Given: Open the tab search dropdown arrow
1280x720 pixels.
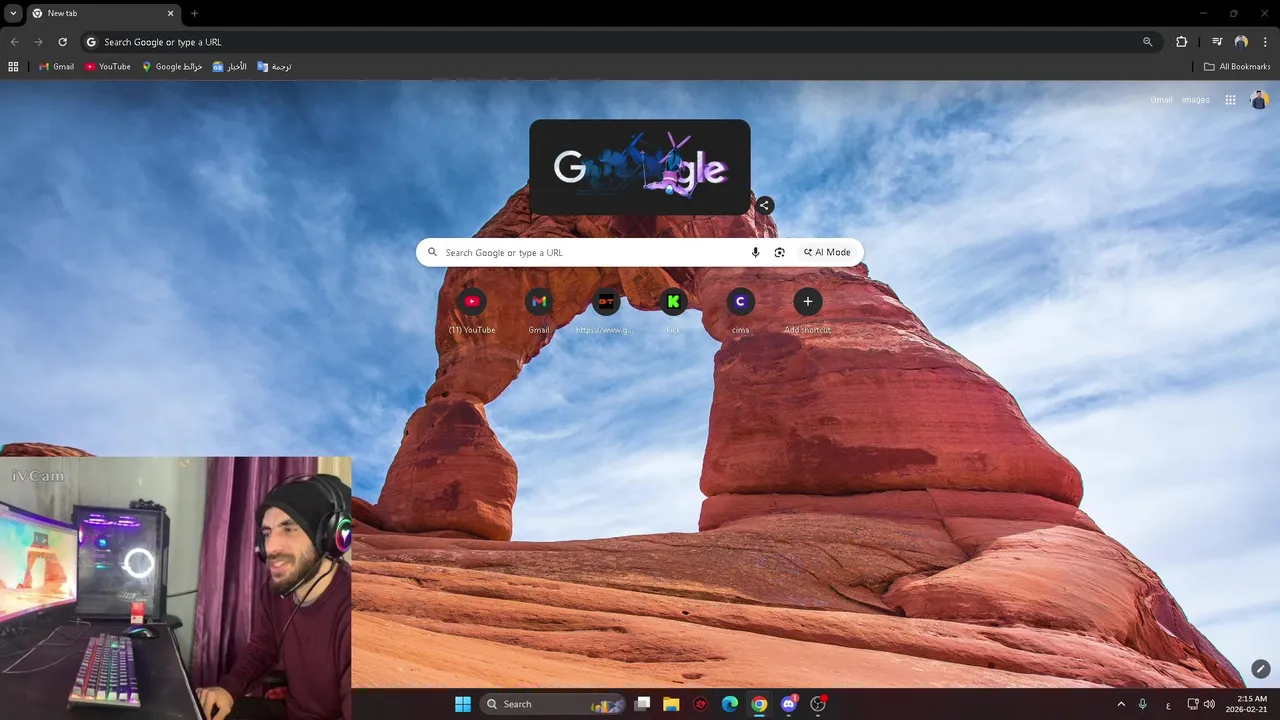Looking at the screenshot, I should [13, 13].
